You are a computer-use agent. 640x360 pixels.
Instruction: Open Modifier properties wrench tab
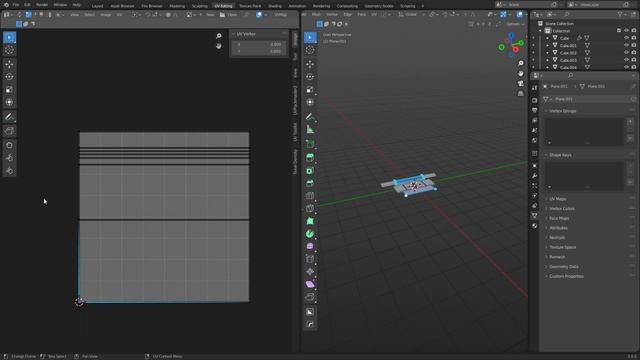535,176
